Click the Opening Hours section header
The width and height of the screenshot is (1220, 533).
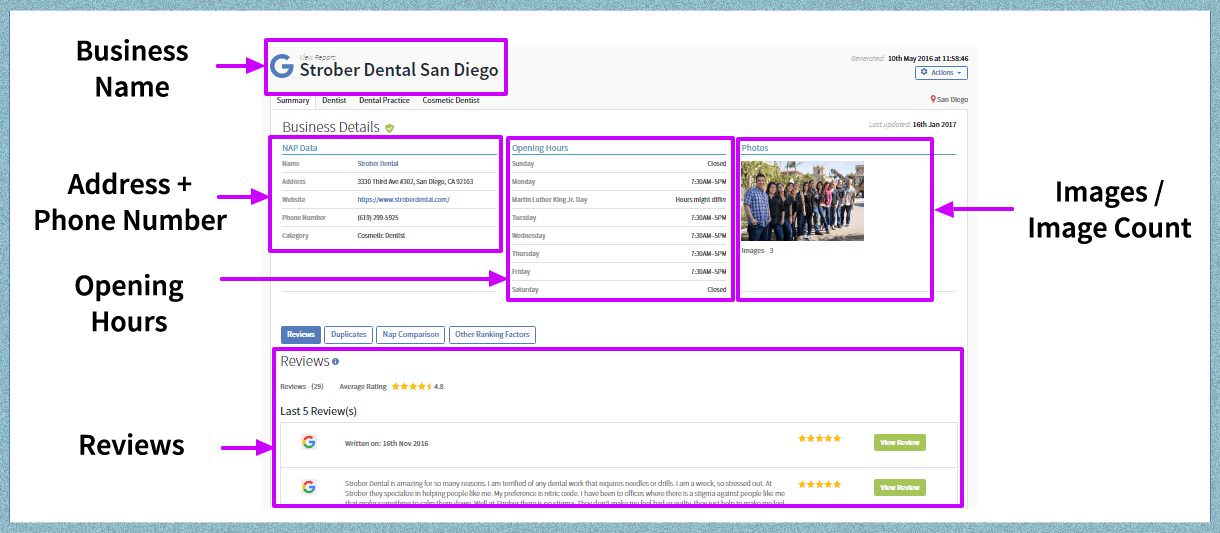540,148
